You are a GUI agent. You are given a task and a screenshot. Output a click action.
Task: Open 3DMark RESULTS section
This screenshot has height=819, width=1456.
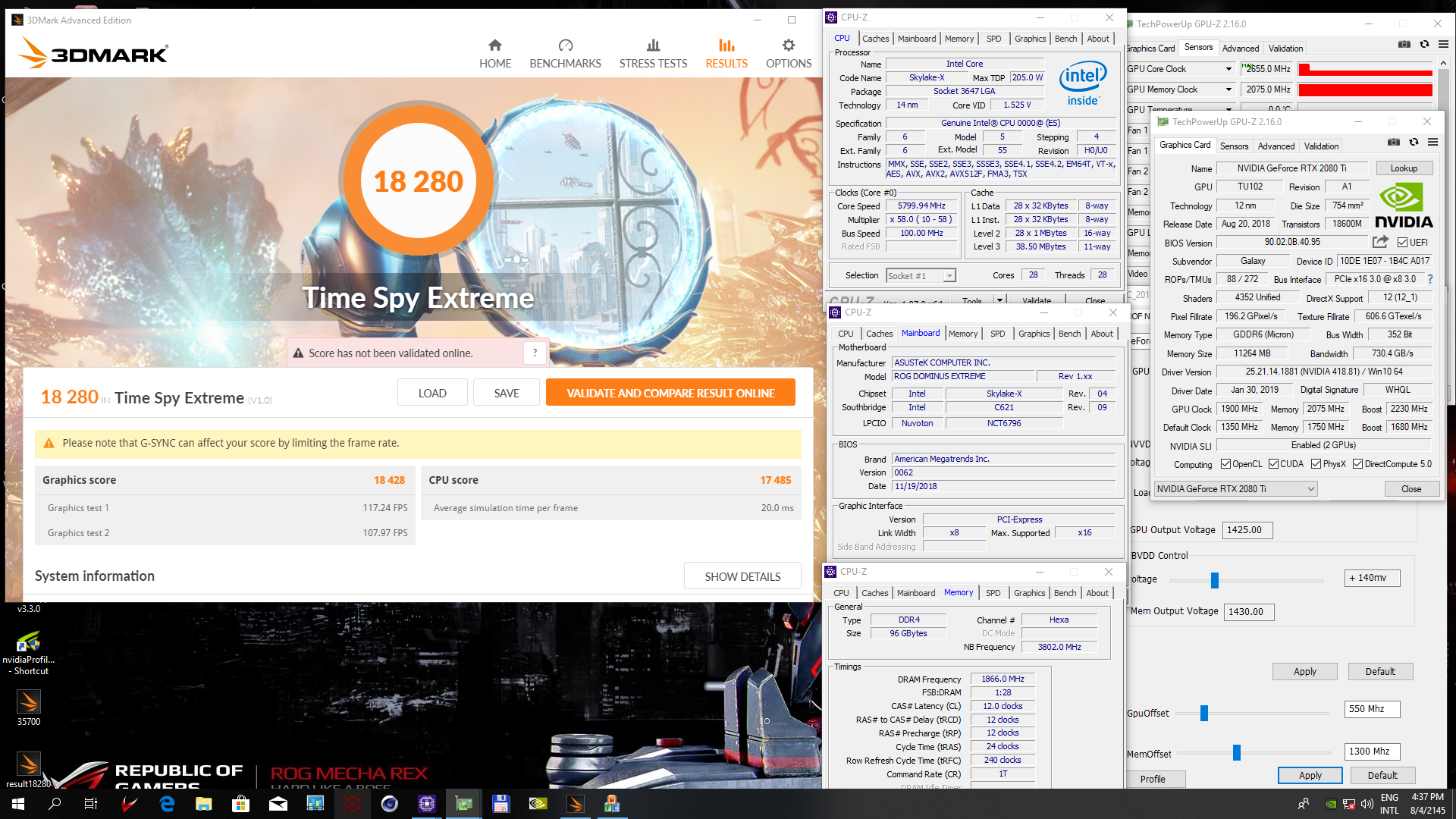click(726, 54)
